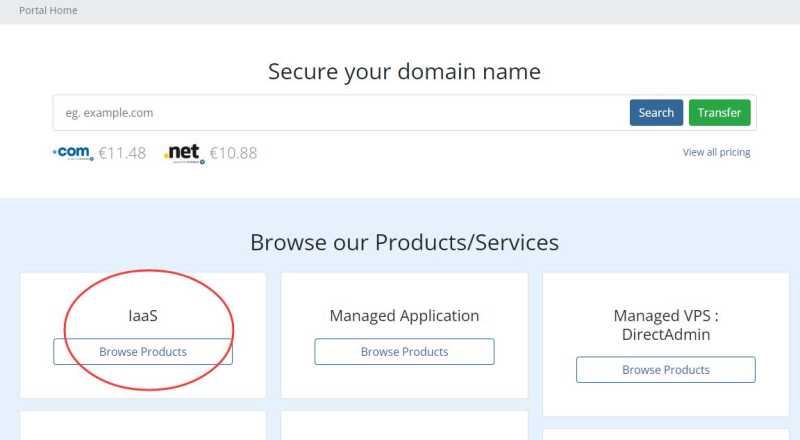Select the €10.88 .net price
Image resolution: width=800 pixels, height=440 pixels.
coord(234,153)
